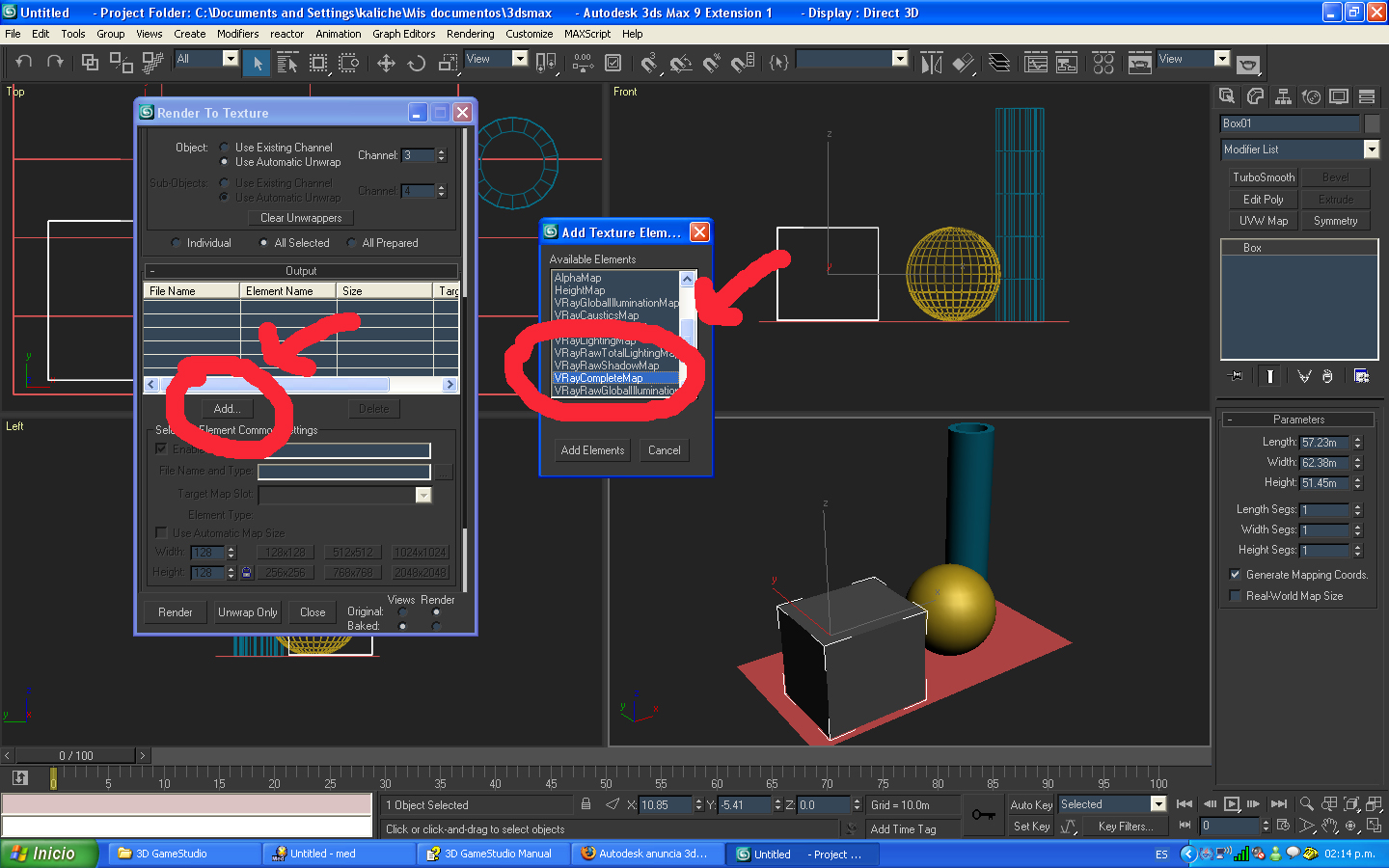The width and height of the screenshot is (1389, 868).
Task: Click Remove modifier from the stack icon
Action: [1327, 376]
